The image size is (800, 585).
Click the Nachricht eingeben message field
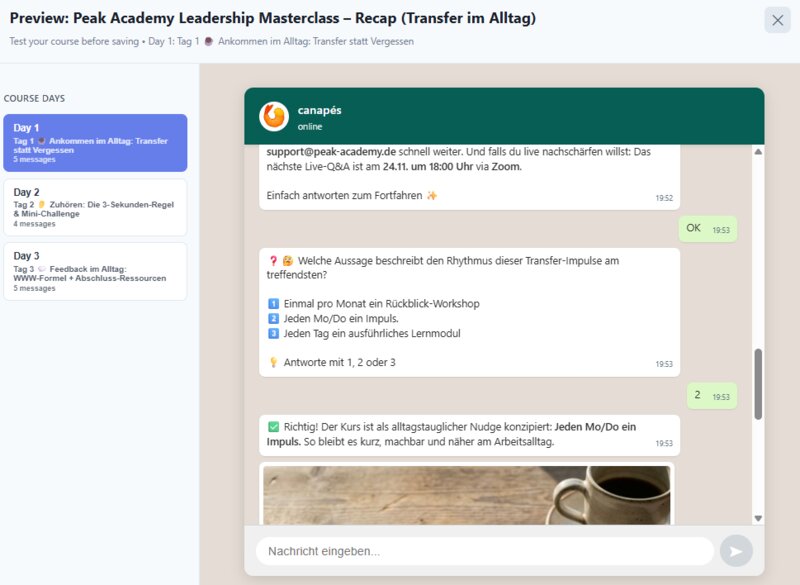coord(485,551)
